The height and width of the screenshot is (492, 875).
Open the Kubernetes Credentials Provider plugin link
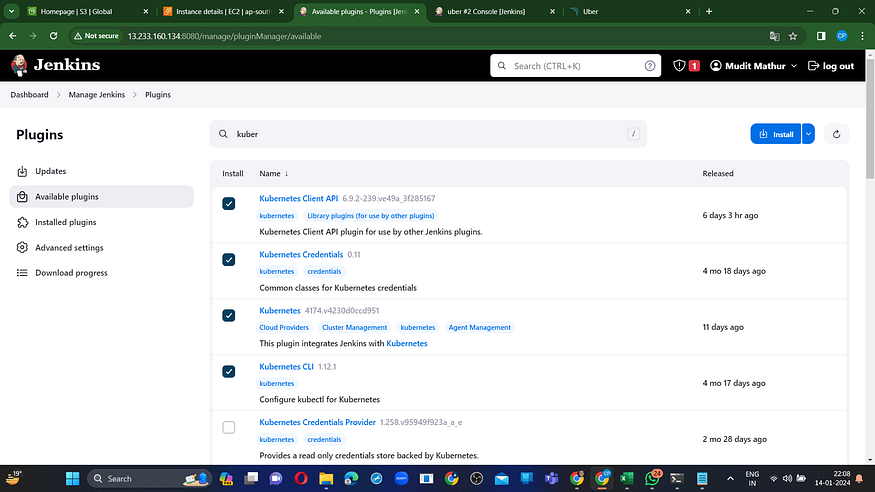tap(317, 422)
